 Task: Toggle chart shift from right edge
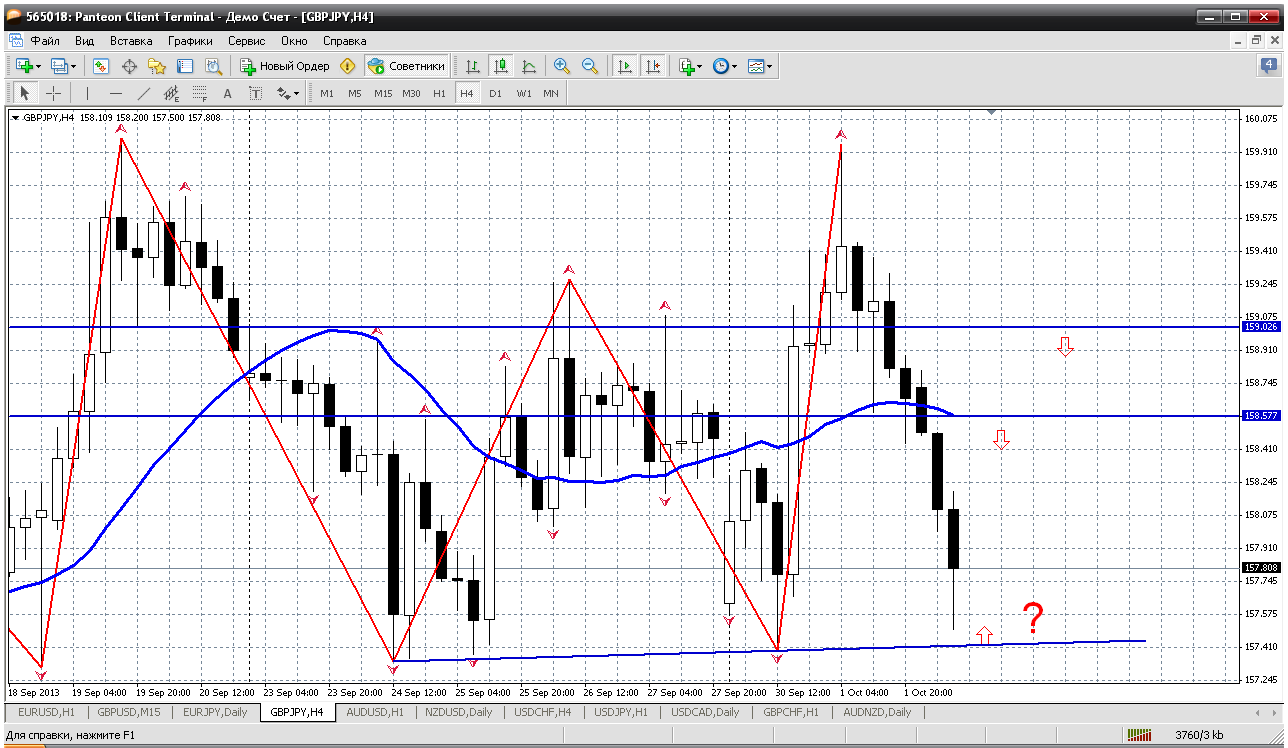pos(653,66)
